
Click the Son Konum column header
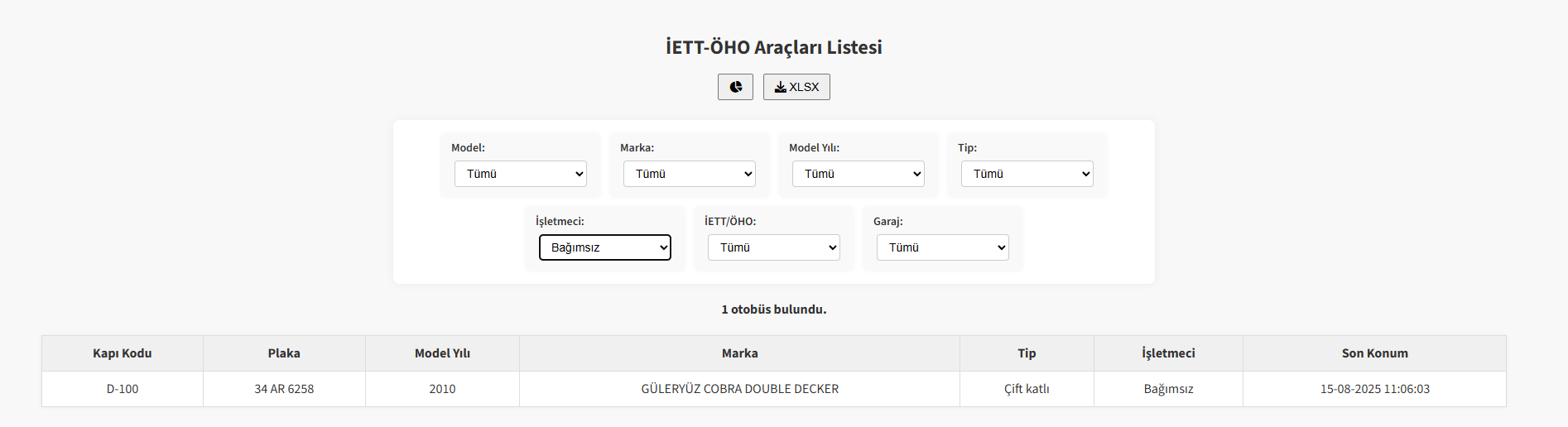point(1374,353)
